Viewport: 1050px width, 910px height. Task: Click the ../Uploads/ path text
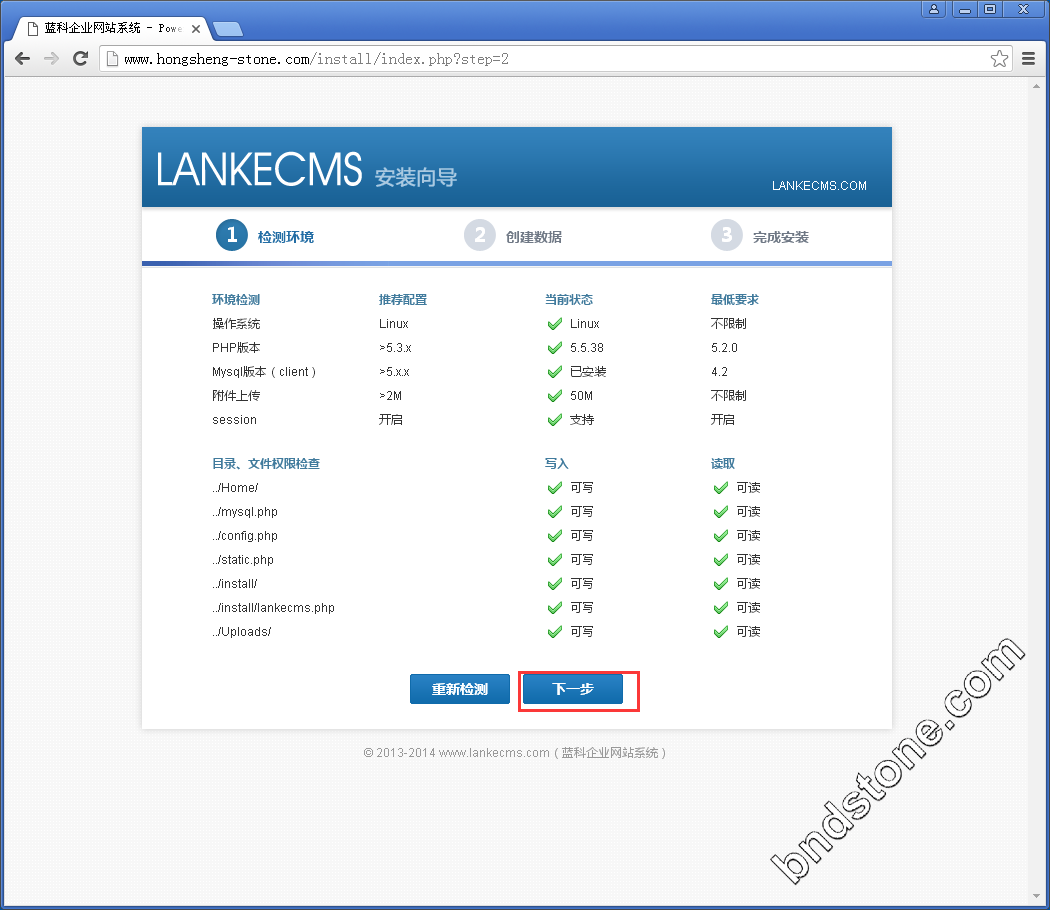pos(241,632)
